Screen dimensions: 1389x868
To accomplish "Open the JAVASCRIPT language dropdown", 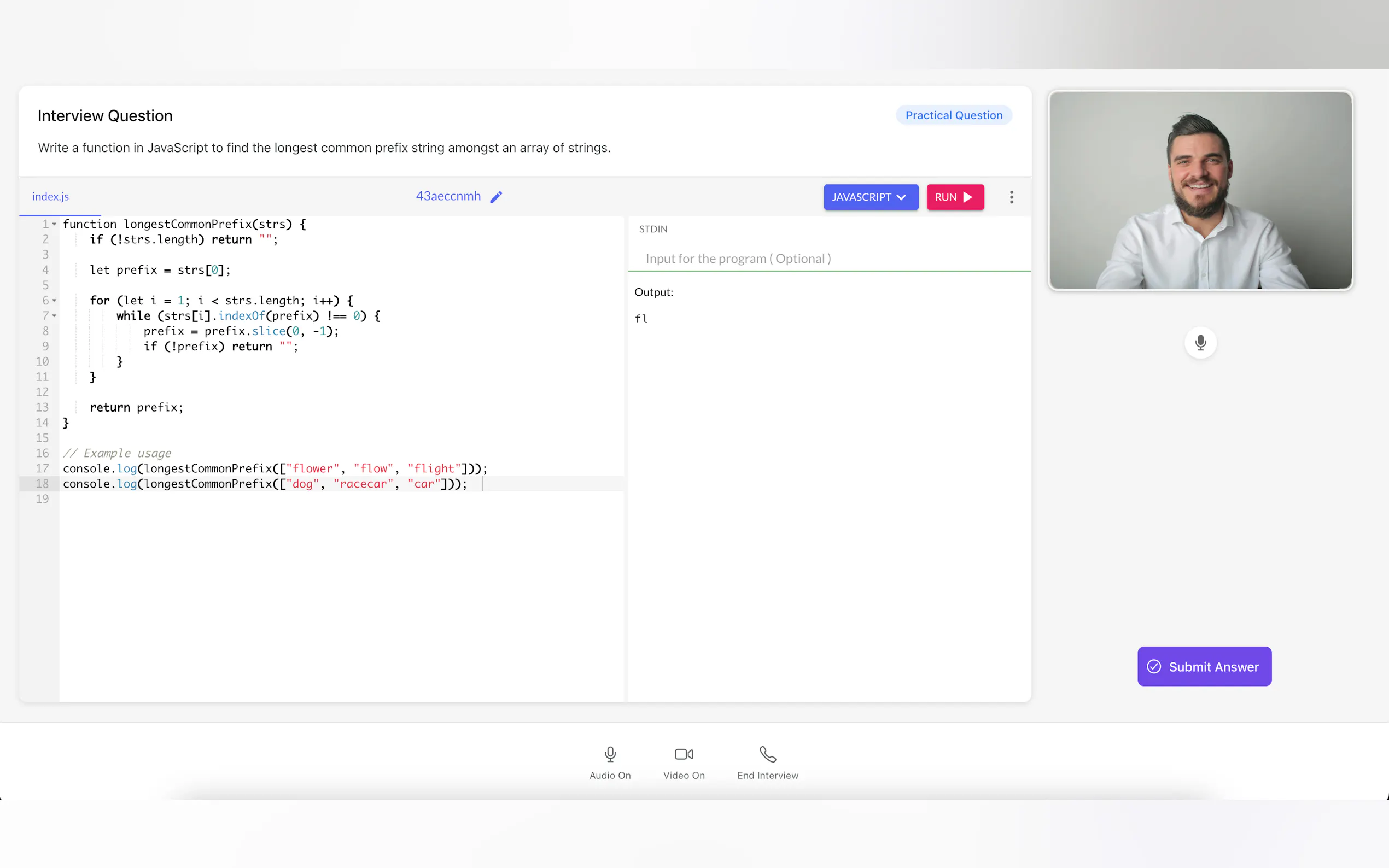I will [870, 197].
